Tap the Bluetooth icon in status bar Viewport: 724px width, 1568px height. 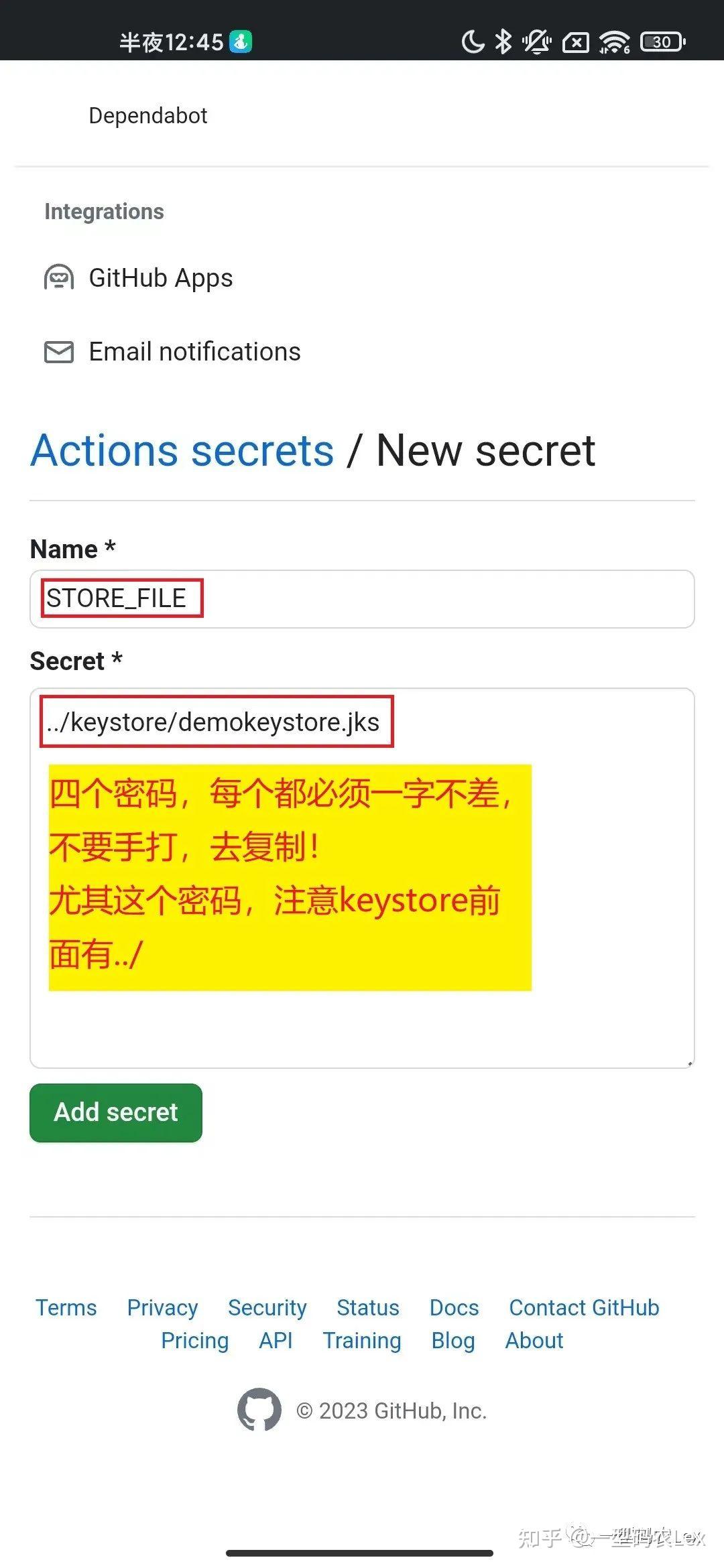pyautogui.click(x=503, y=42)
